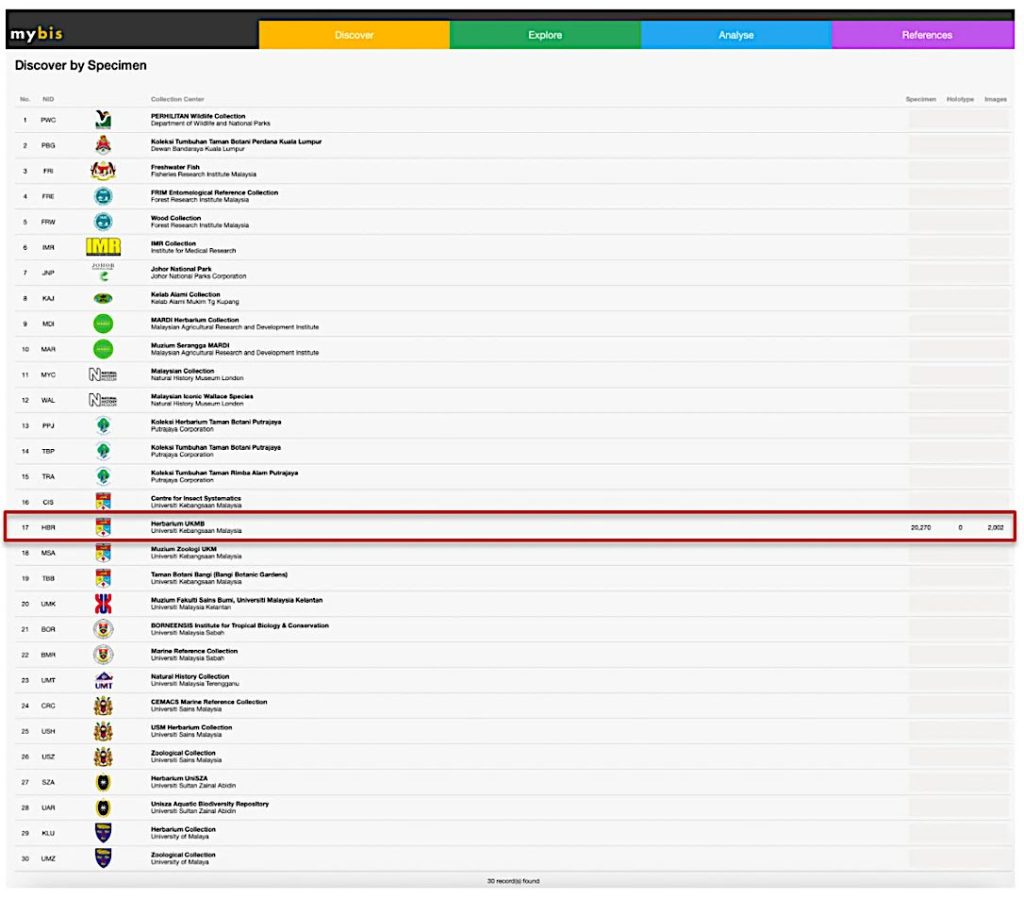Image resolution: width=1024 pixels, height=898 pixels.
Task: Click the CEMACS Marine Reference Collection crest
Action: (103, 706)
